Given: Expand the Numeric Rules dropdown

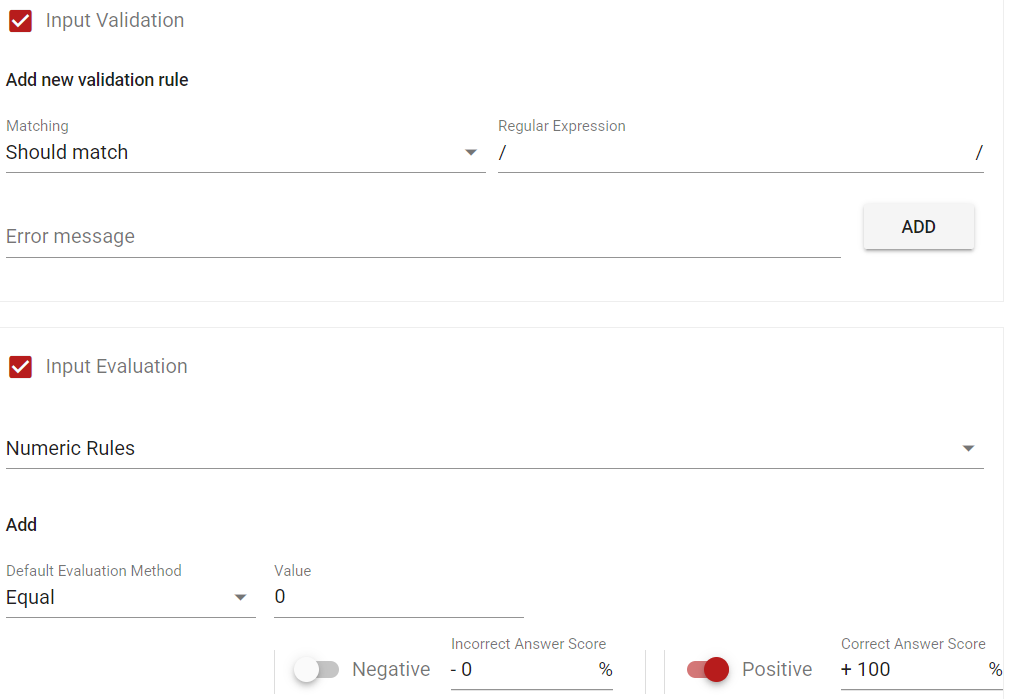Looking at the screenshot, I should click(x=480, y=449).
